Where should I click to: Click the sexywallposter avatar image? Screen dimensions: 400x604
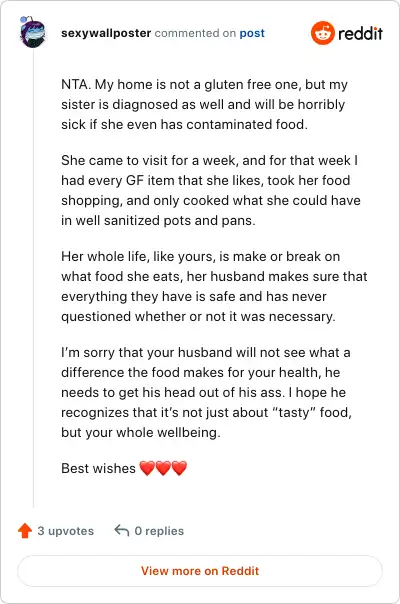(x=33, y=32)
